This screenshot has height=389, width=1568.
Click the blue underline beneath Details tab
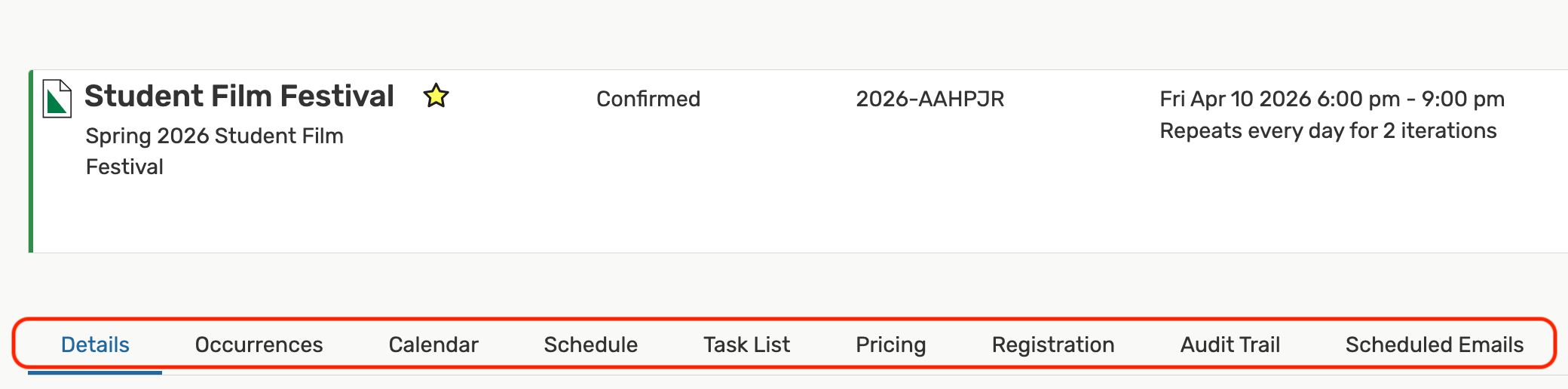[95, 372]
